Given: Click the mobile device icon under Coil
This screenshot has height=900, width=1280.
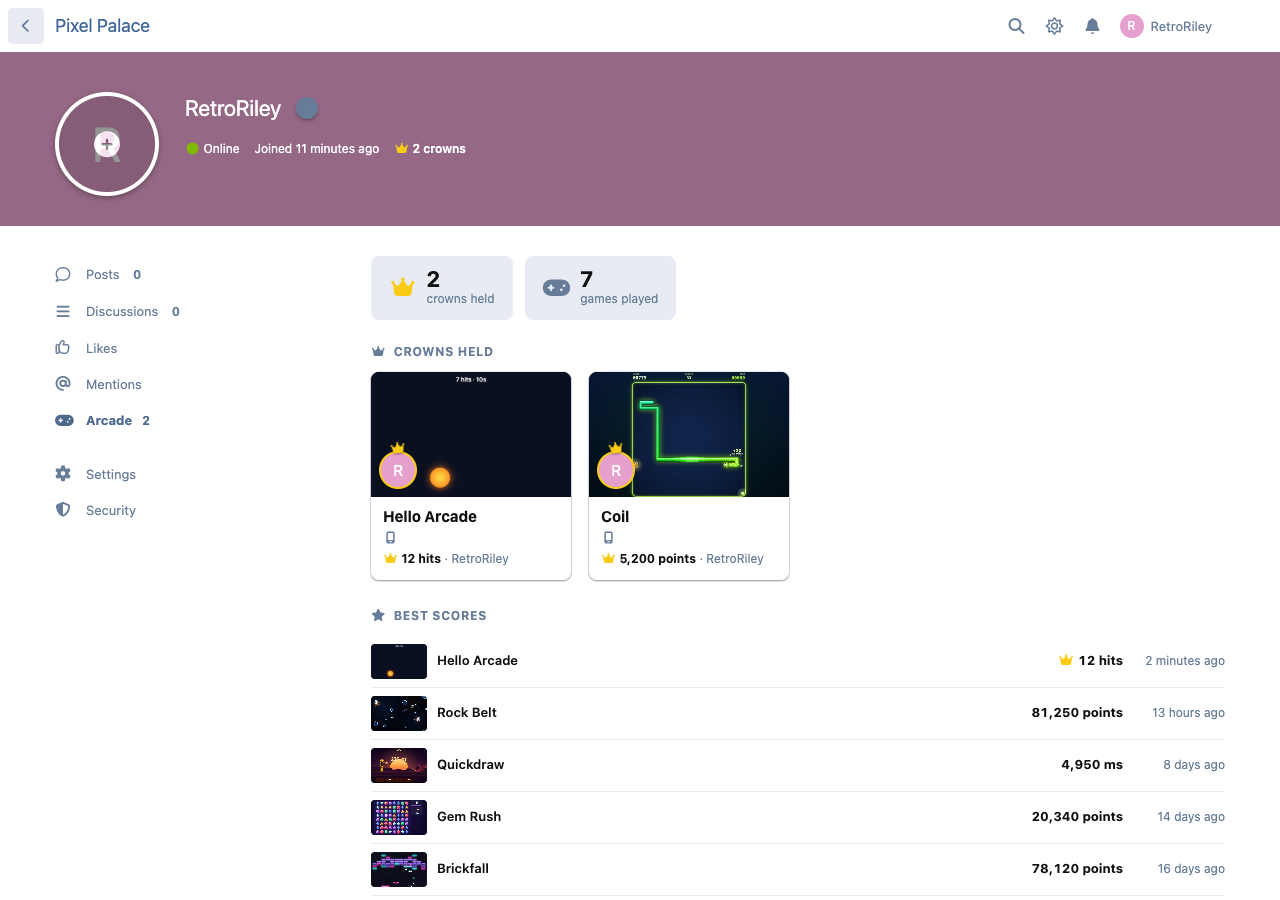Looking at the screenshot, I should tap(608, 538).
